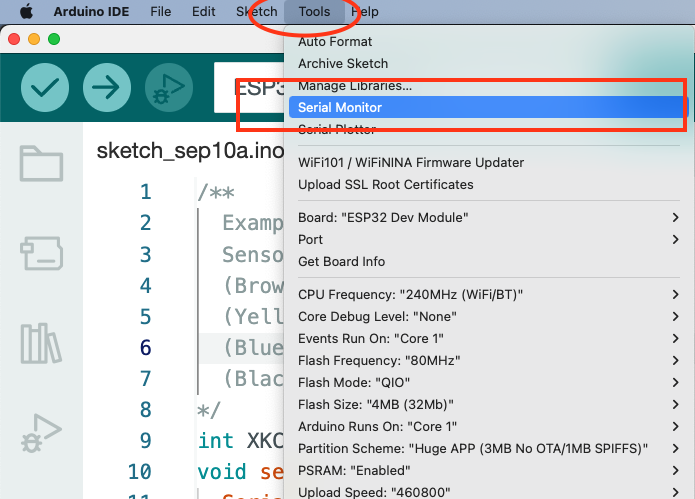This screenshot has width=695, height=499.
Task: Open the Sketch menu
Action: (257, 12)
